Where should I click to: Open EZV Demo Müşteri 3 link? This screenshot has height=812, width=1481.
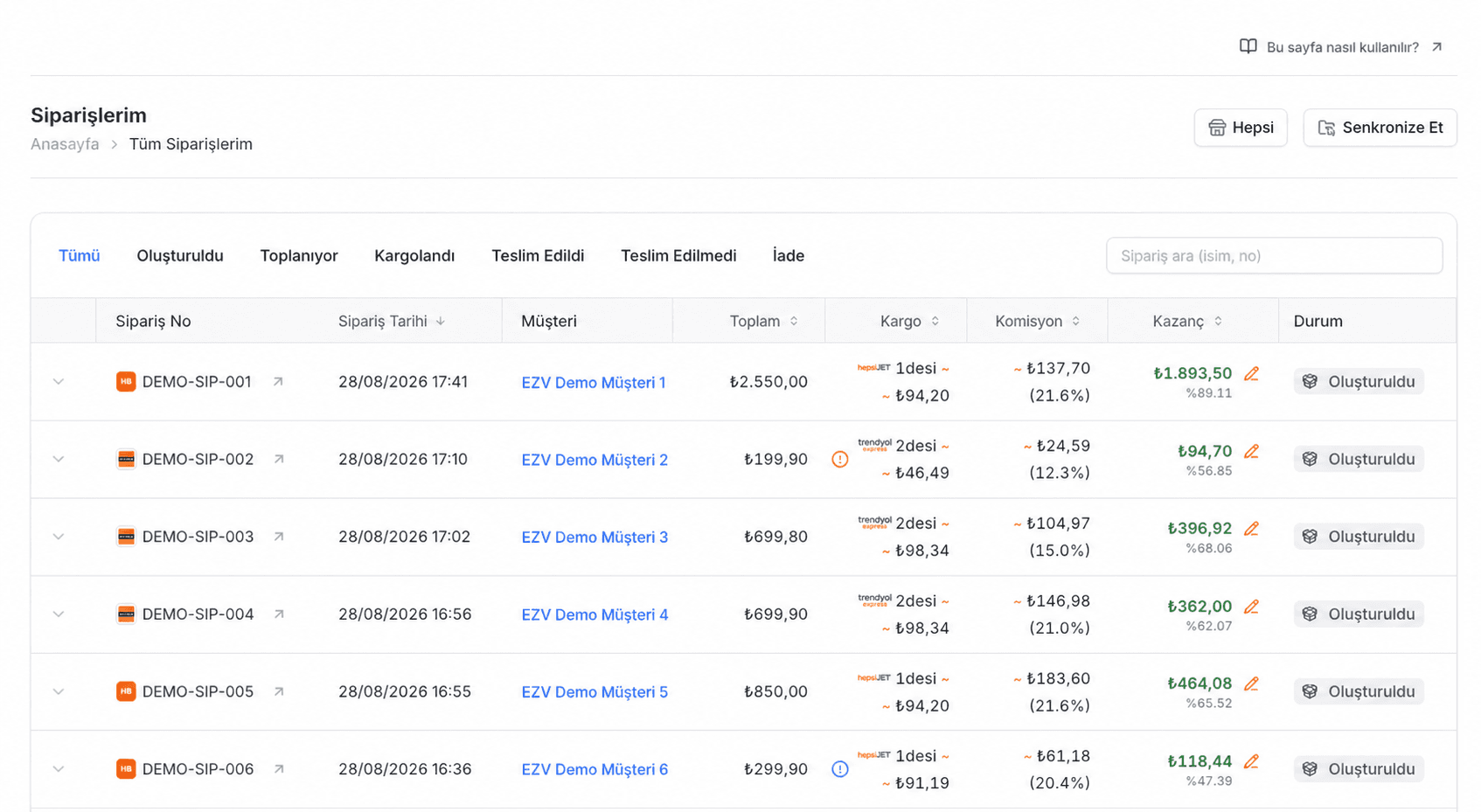(594, 538)
